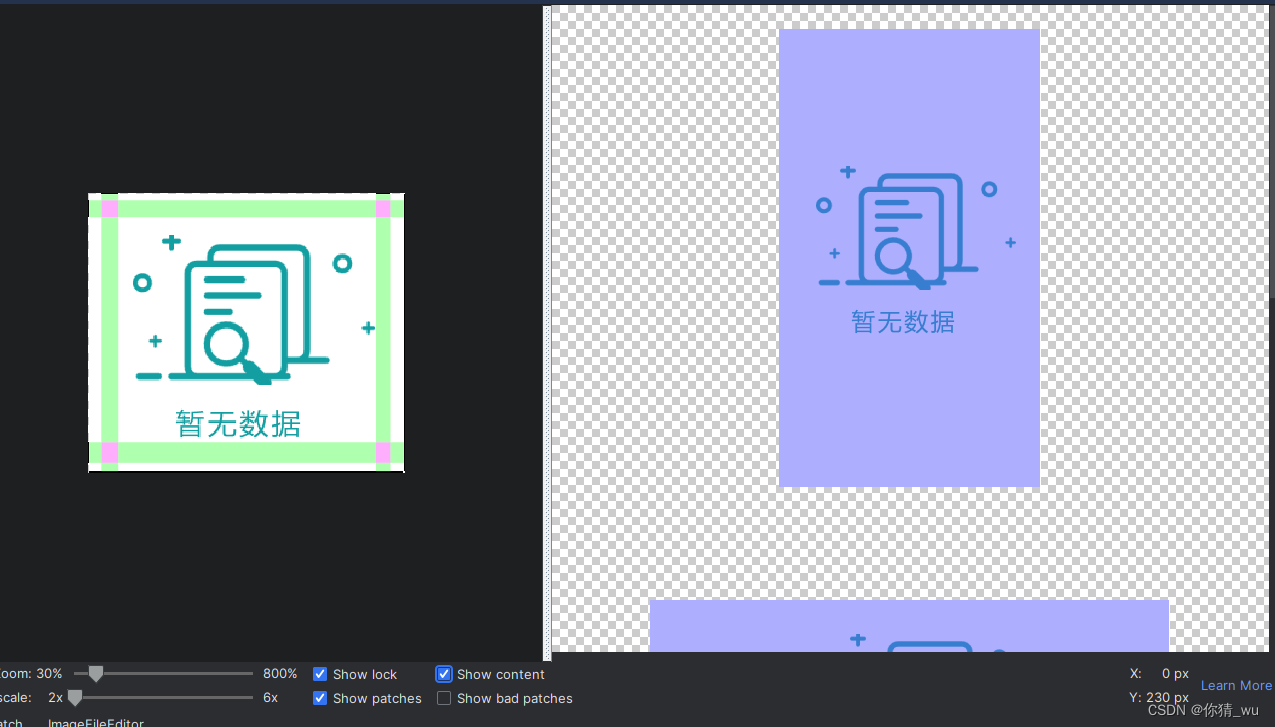Click the top-right pink corner patch in the editor
The height and width of the screenshot is (727, 1275).
click(383, 208)
